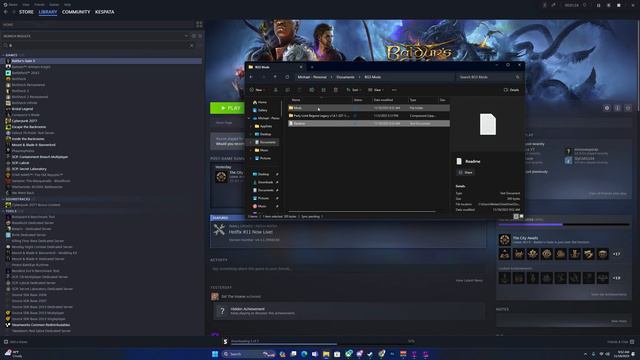Click the Cut icon in Explorer toolbar
The height and width of the screenshot is (360, 640).
[276, 90]
